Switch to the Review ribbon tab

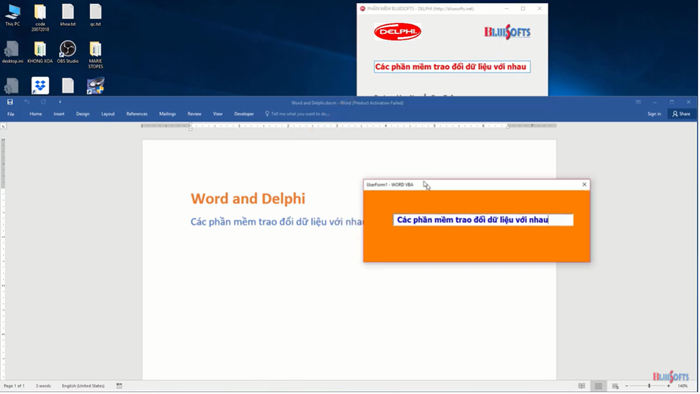tap(194, 114)
